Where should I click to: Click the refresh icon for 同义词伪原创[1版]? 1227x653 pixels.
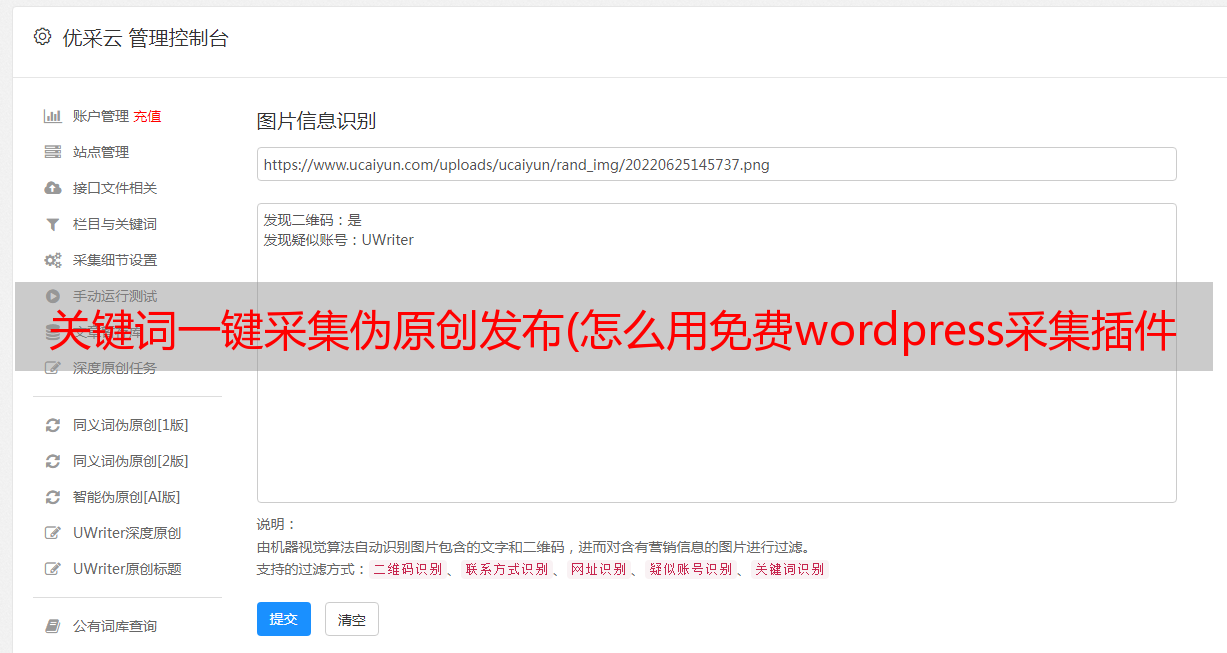53,425
